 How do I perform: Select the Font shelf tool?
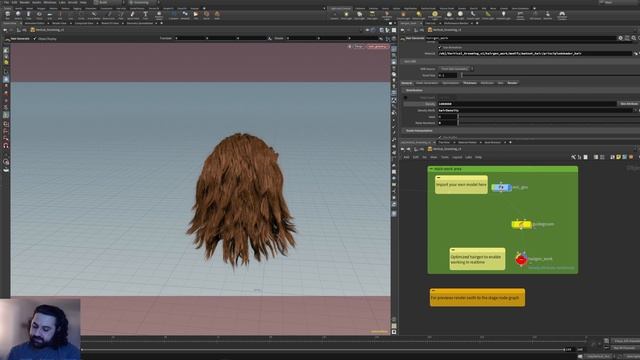click(145, 15)
